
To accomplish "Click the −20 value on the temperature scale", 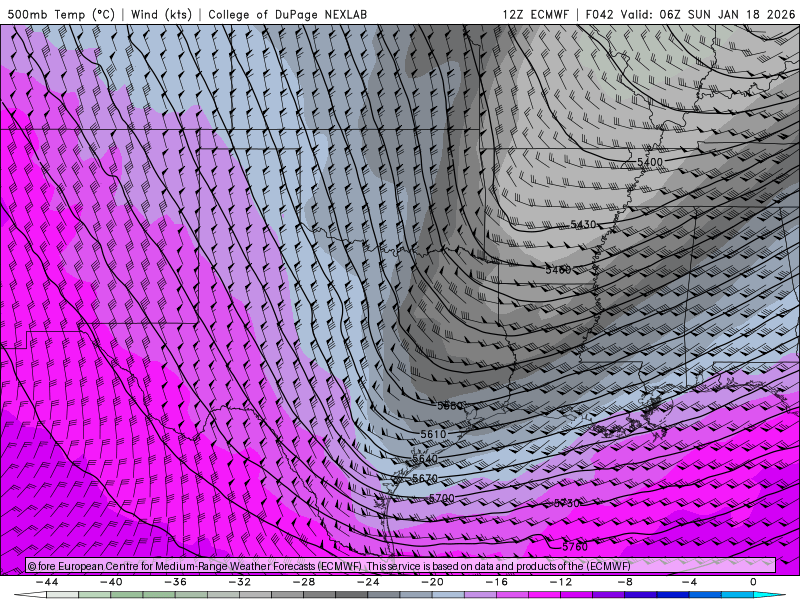I will [x=432, y=582].
